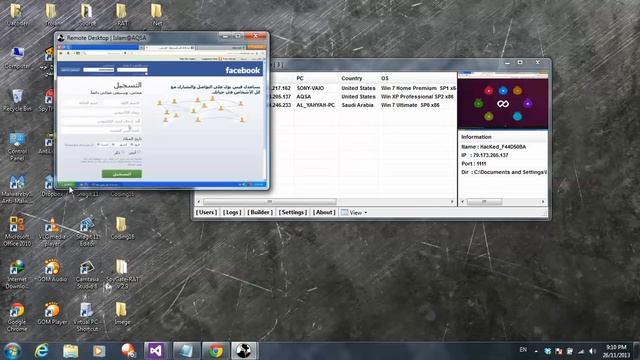Open Windows Media Player taskbar icon
The height and width of the screenshot is (360, 640).
tap(99, 351)
